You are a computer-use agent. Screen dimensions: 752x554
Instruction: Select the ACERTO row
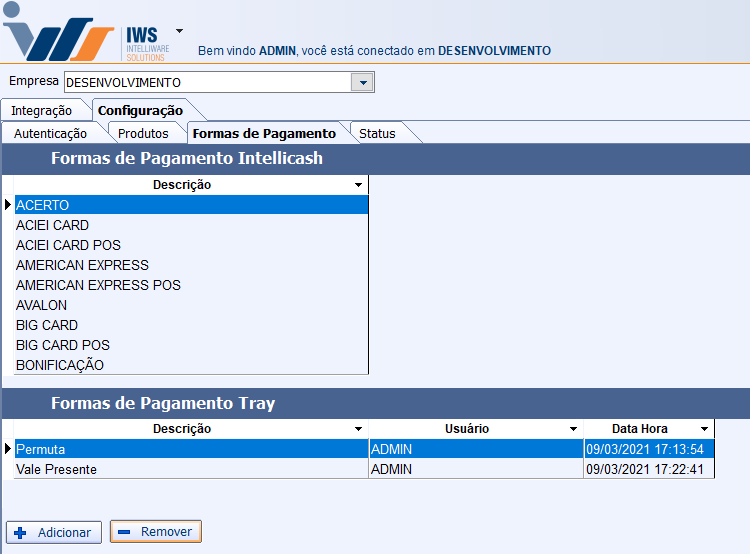(191, 205)
